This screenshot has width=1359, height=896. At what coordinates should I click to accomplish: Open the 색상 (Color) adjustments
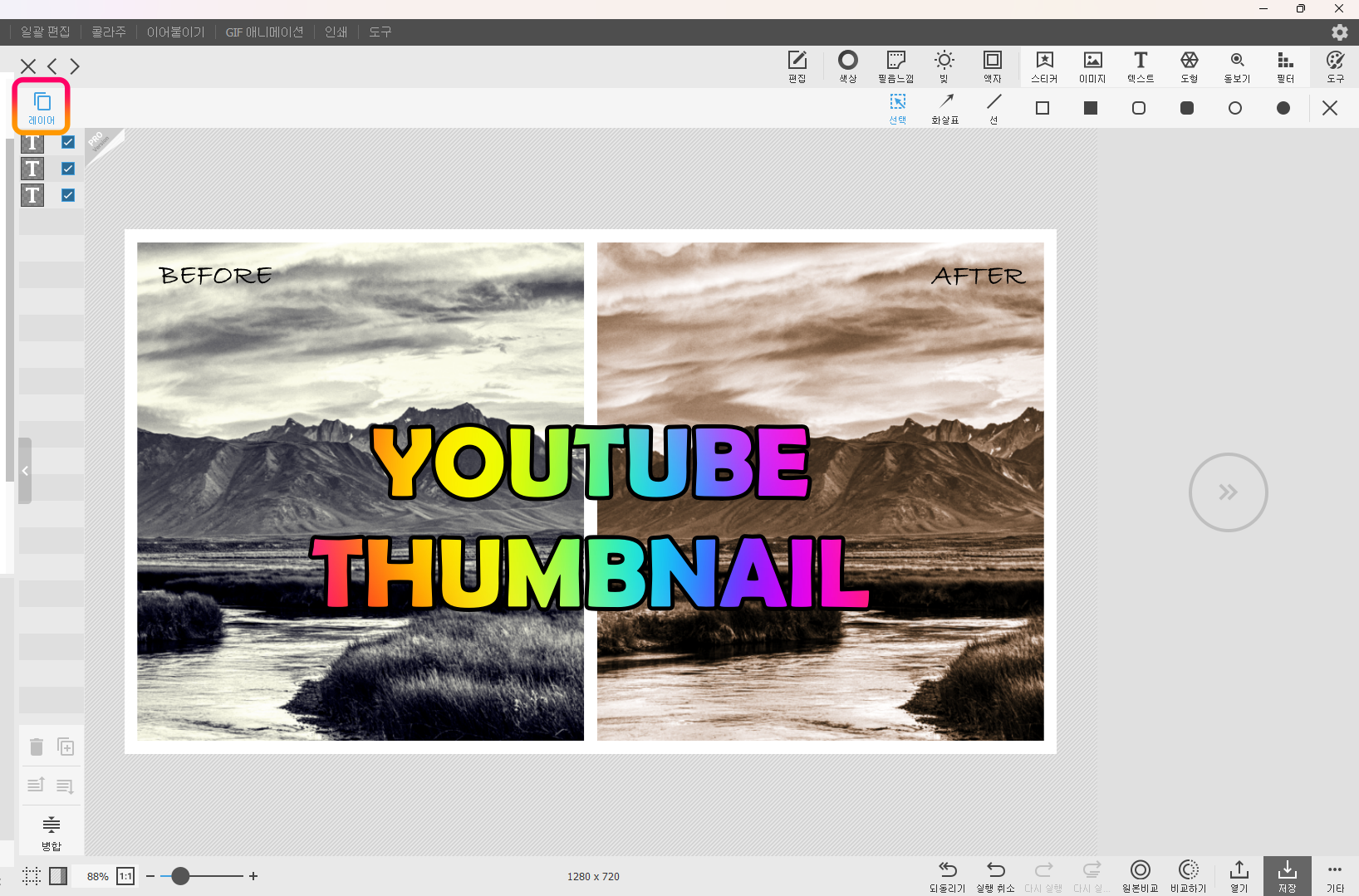[x=847, y=66]
